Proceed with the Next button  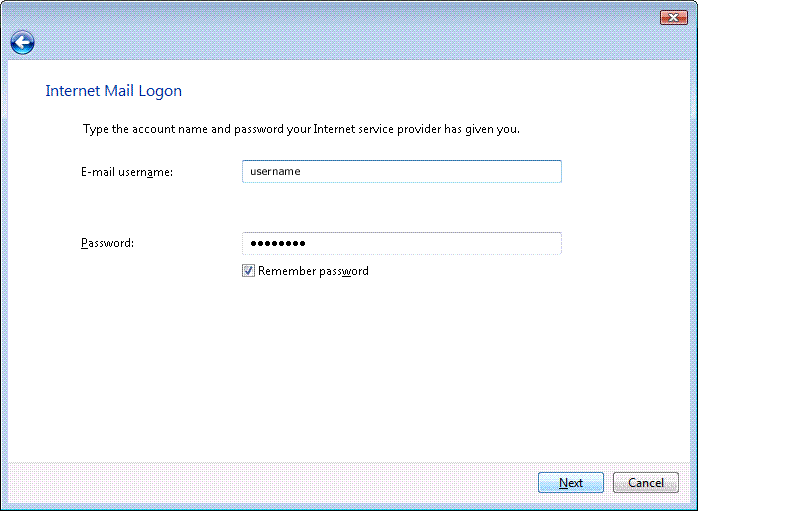[x=571, y=483]
